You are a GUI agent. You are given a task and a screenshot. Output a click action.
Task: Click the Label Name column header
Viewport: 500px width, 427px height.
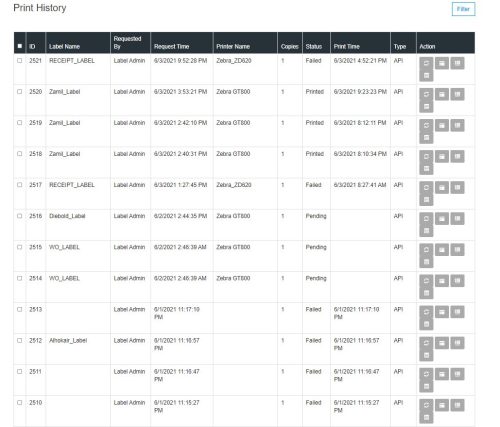pos(64,46)
